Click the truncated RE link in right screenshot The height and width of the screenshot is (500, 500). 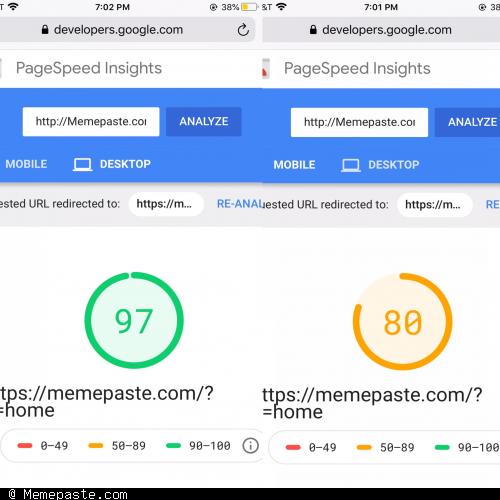click(x=493, y=204)
